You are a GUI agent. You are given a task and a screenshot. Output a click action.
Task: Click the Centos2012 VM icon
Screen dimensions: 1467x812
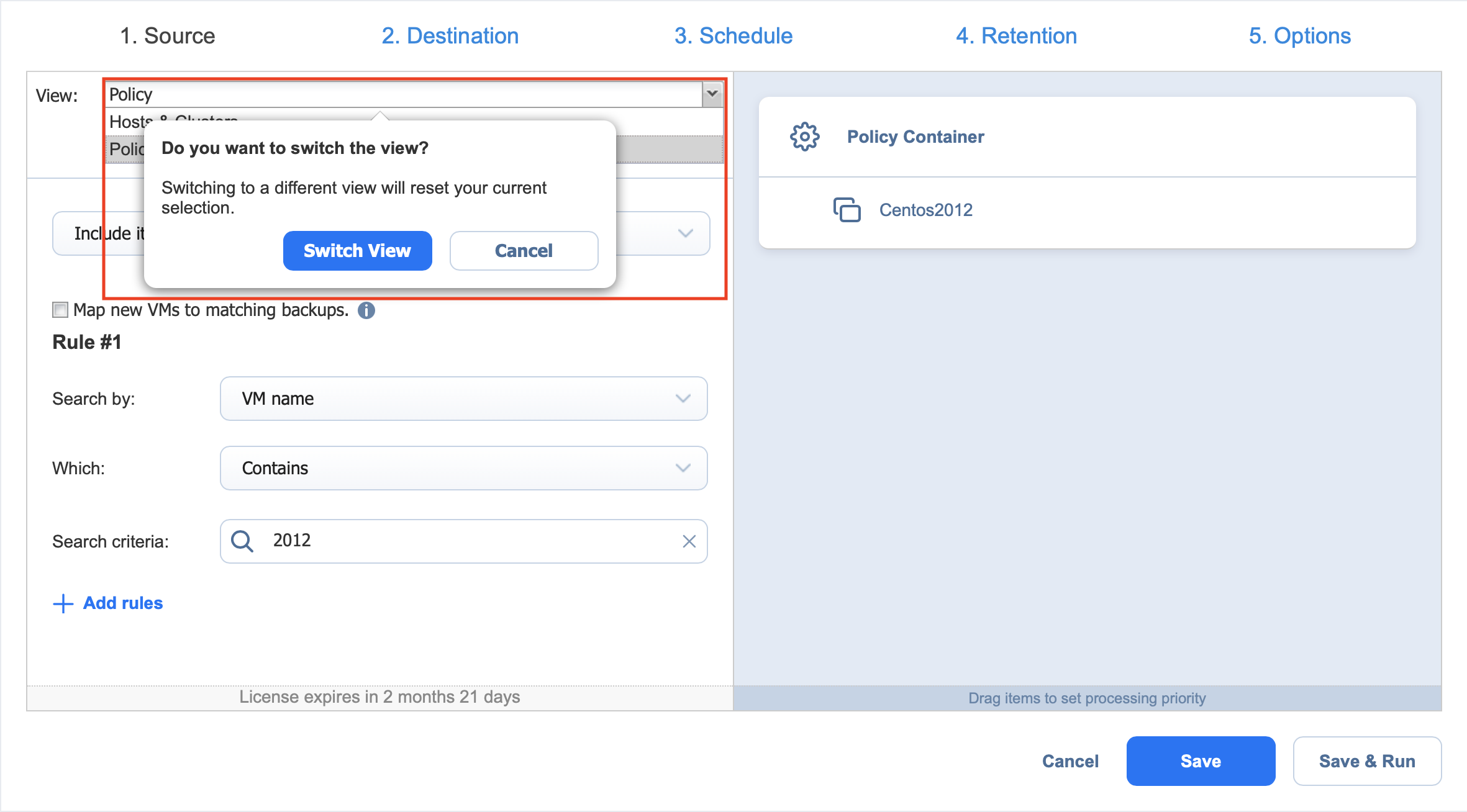847,210
